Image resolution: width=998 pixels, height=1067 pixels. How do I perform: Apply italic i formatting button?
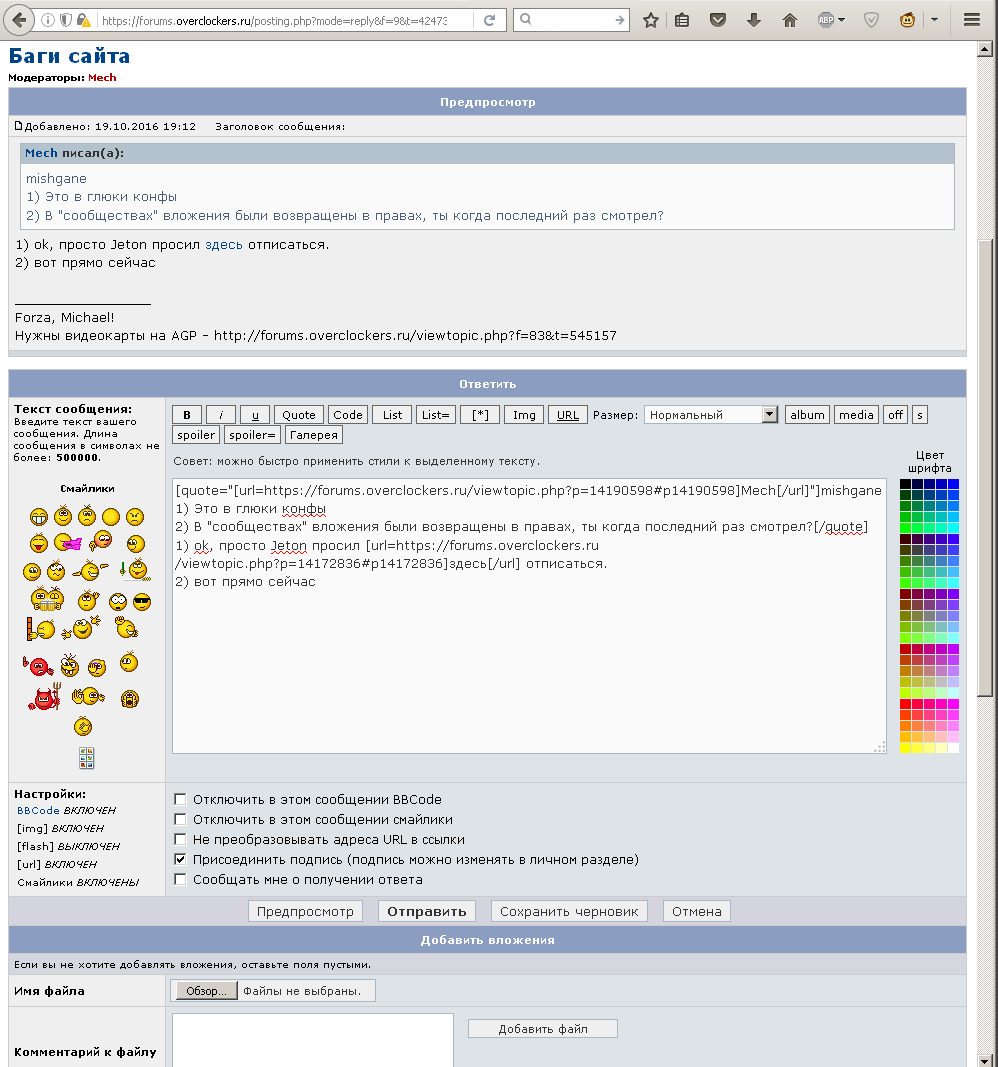(221, 415)
